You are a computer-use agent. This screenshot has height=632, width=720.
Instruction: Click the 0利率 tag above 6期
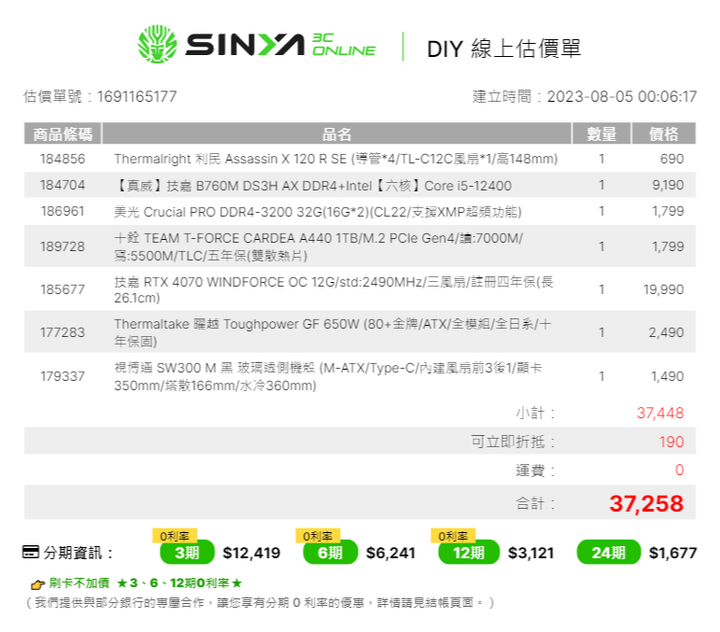[318, 536]
